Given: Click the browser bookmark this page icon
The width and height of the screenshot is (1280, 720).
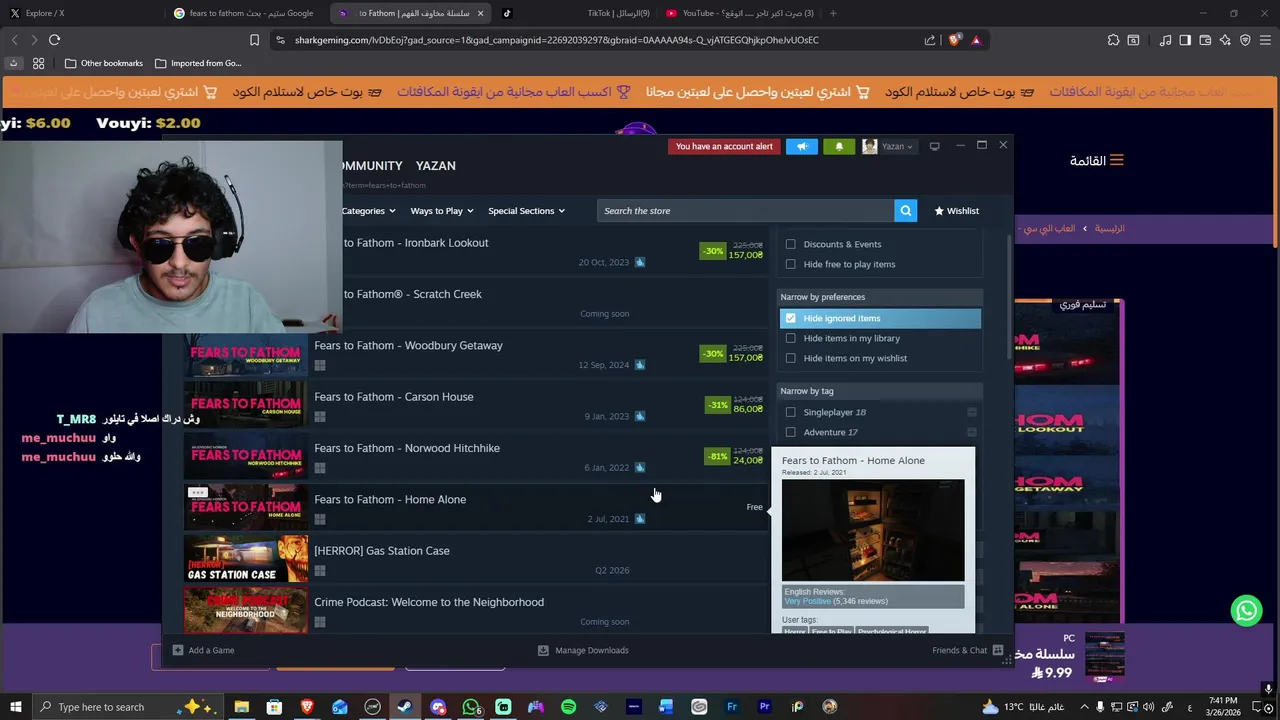Looking at the screenshot, I should (x=254, y=40).
